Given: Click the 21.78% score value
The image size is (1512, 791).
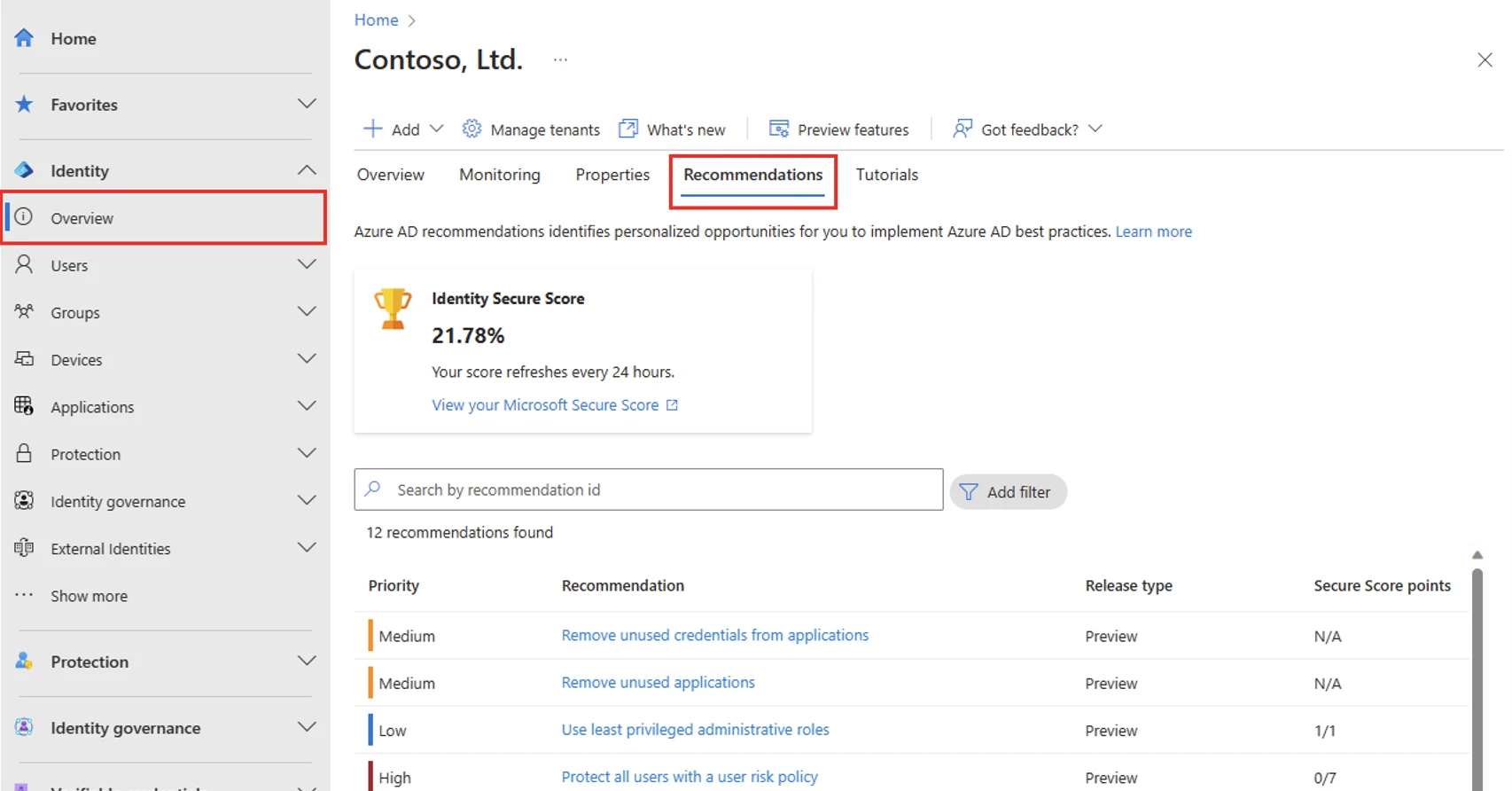Looking at the screenshot, I should [468, 335].
